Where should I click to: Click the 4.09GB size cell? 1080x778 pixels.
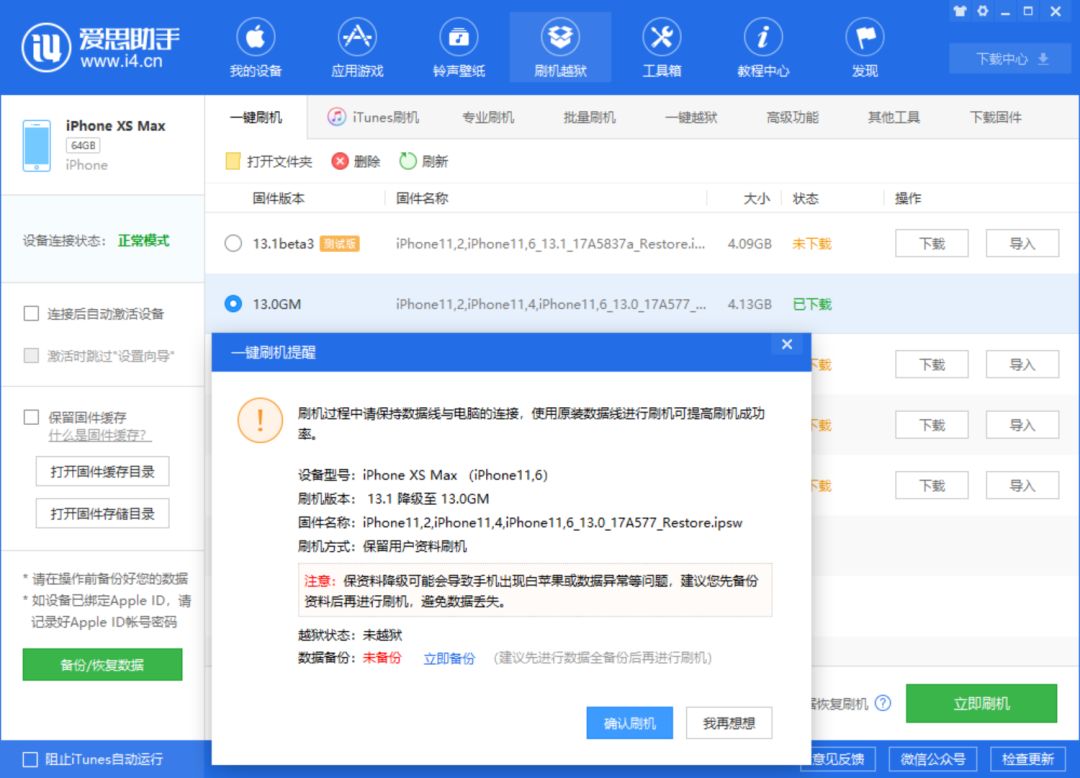click(749, 243)
